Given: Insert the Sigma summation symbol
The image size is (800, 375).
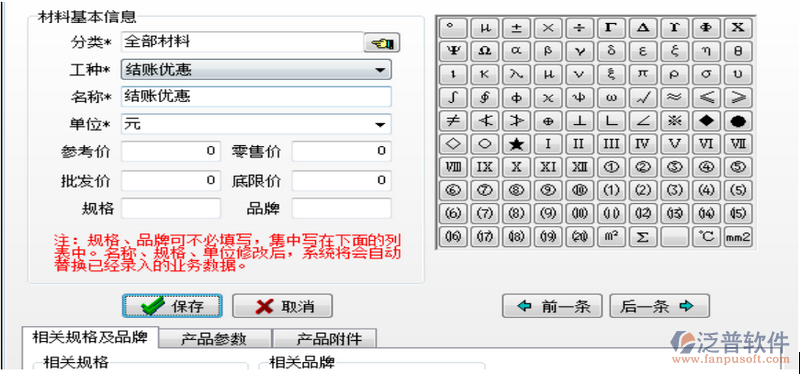Looking at the screenshot, I should [x=643, y=237].
